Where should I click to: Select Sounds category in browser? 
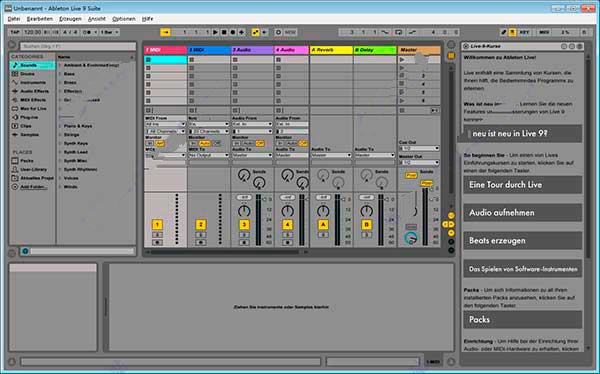click(33, 65)
